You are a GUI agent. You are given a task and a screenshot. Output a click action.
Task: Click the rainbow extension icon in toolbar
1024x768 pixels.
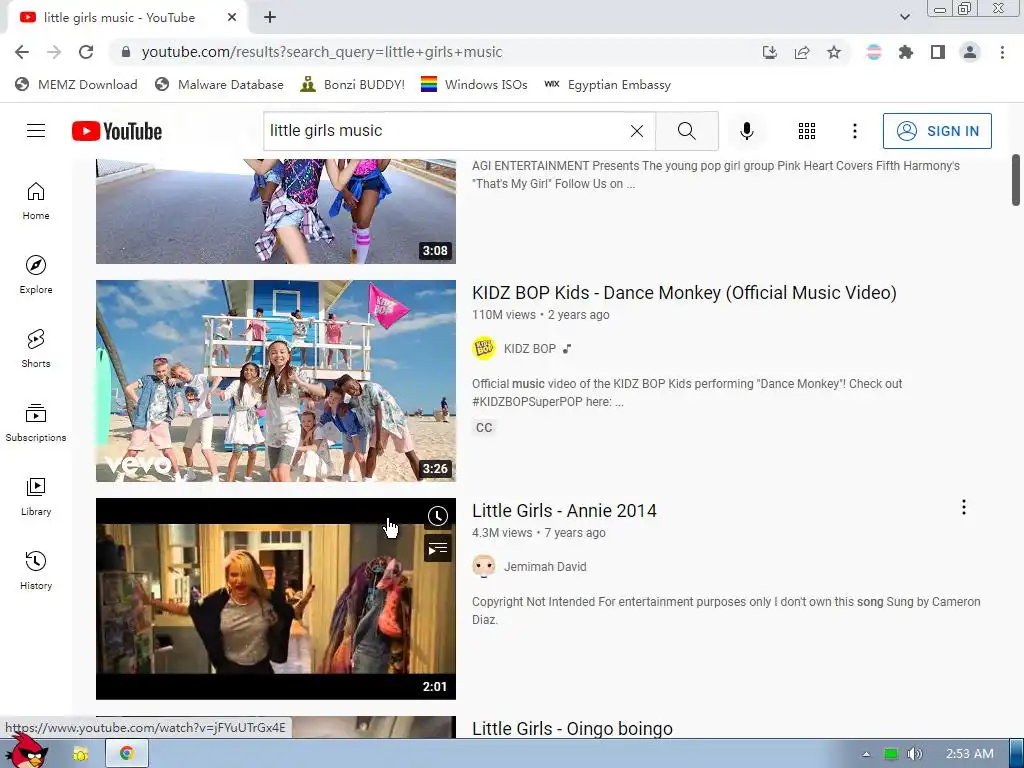pos(874,52)
